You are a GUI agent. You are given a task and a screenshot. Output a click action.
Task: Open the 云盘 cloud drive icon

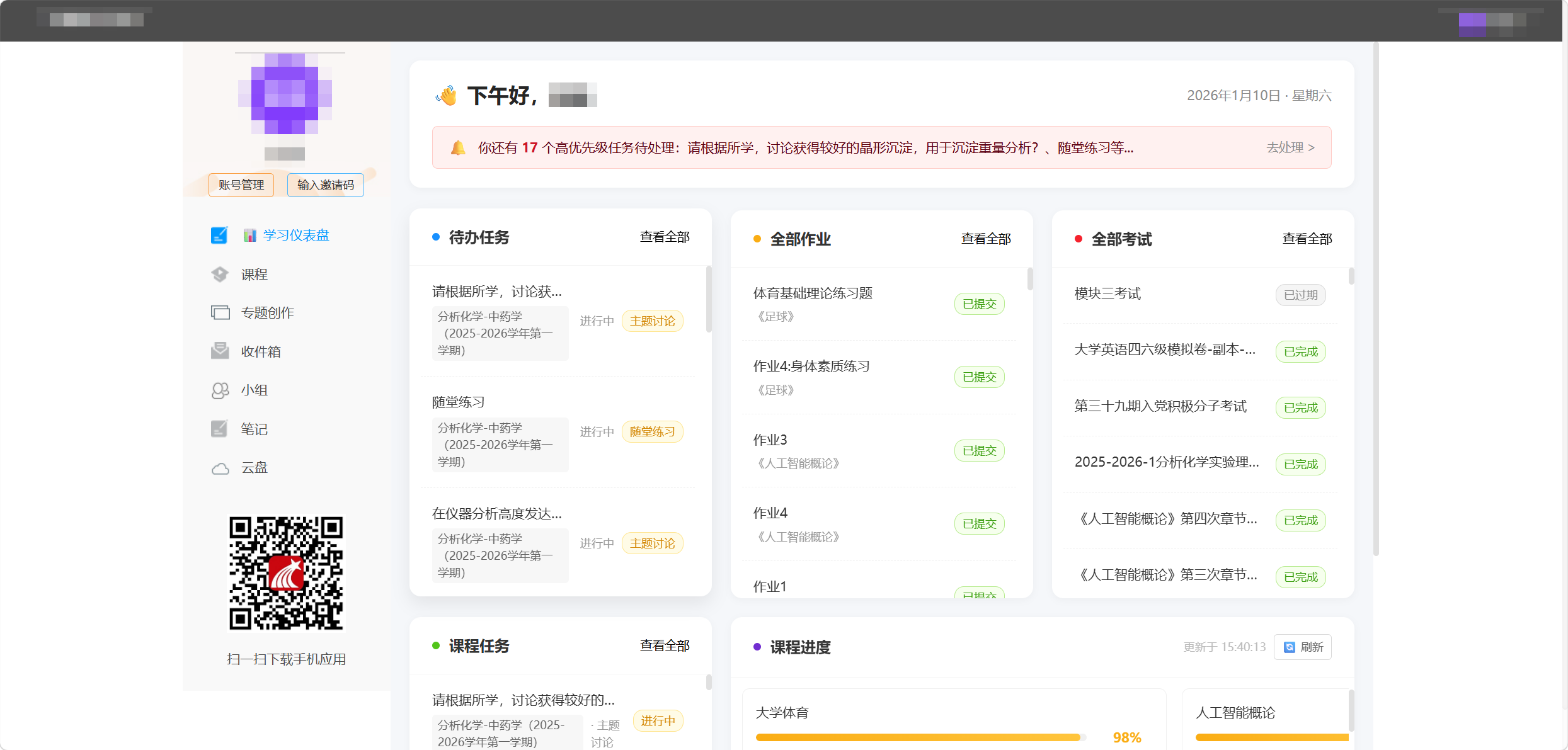[x=220, y=467]
